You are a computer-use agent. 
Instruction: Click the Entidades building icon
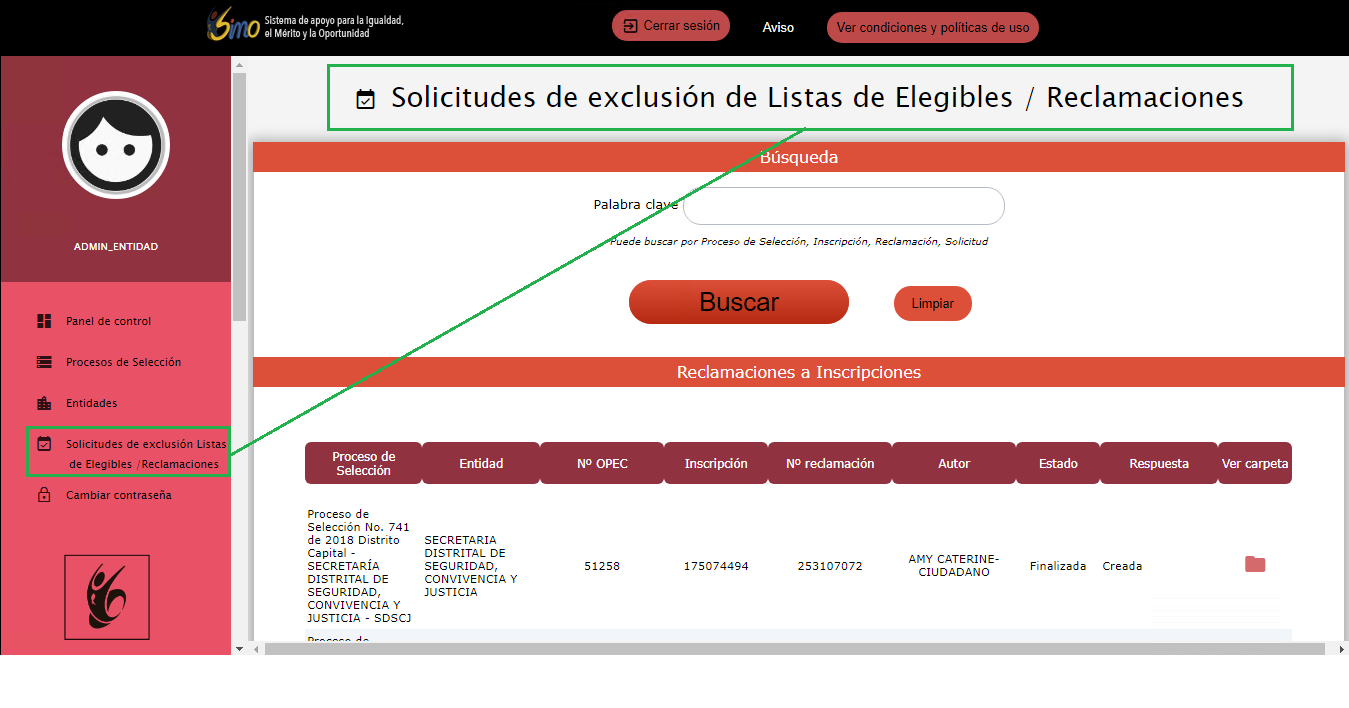[44, 403]
